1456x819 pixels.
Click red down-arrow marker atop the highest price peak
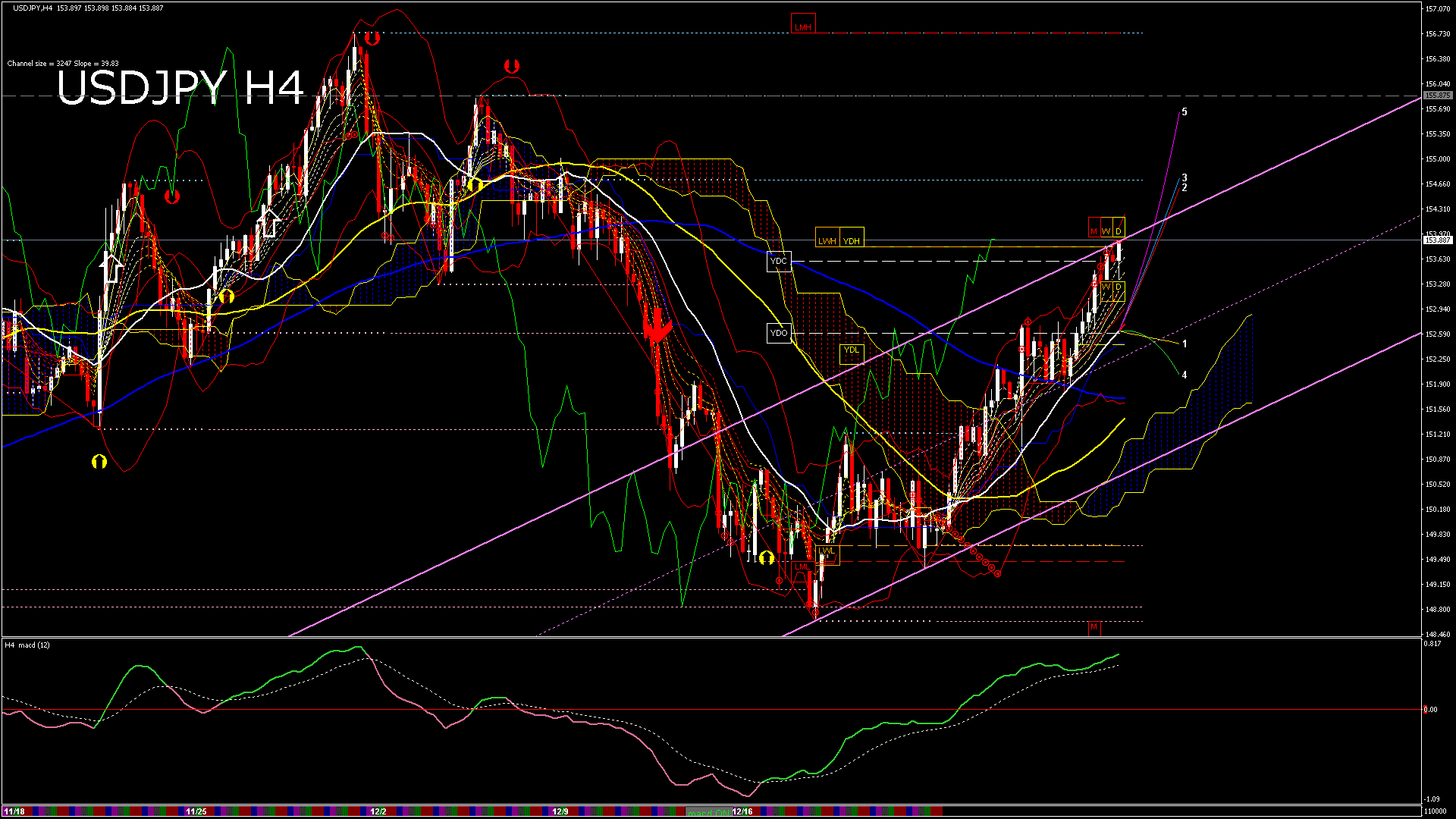[x=372, y=38]
